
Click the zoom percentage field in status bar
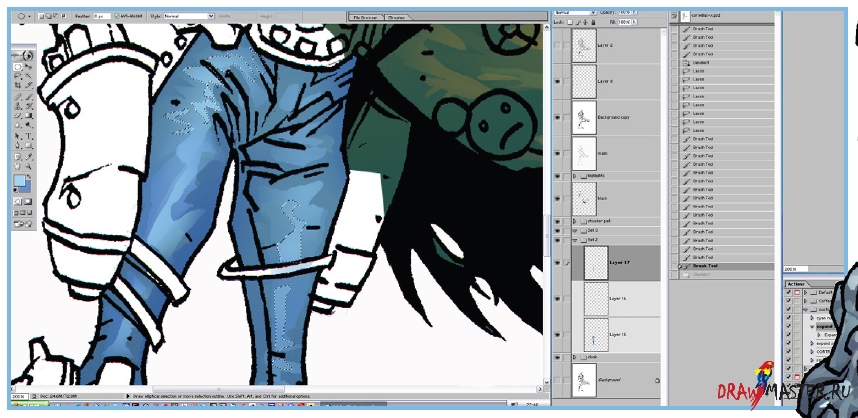click(19, 396)
